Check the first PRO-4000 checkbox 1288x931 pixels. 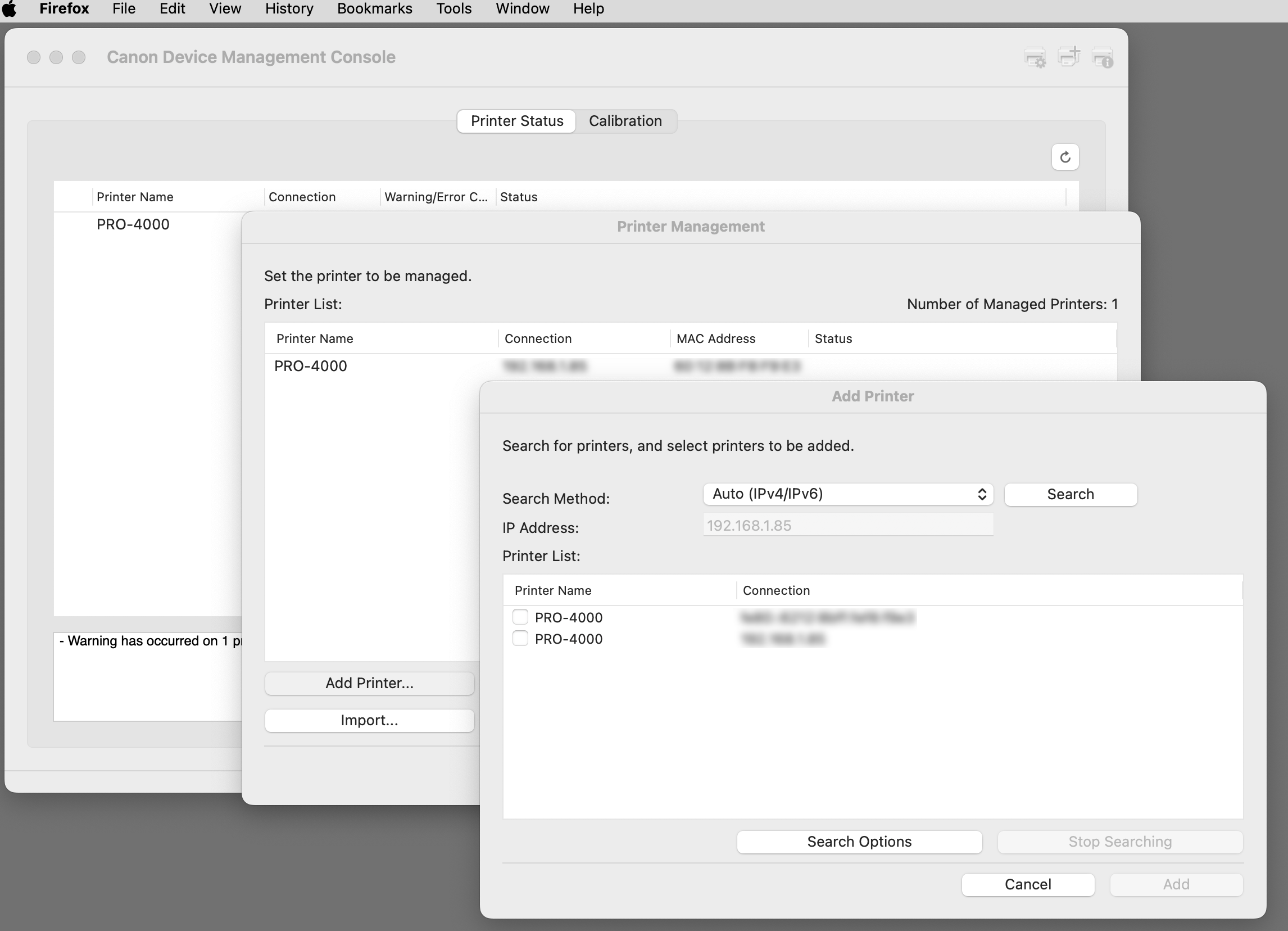pyautogui.click(x=520, y=617)
